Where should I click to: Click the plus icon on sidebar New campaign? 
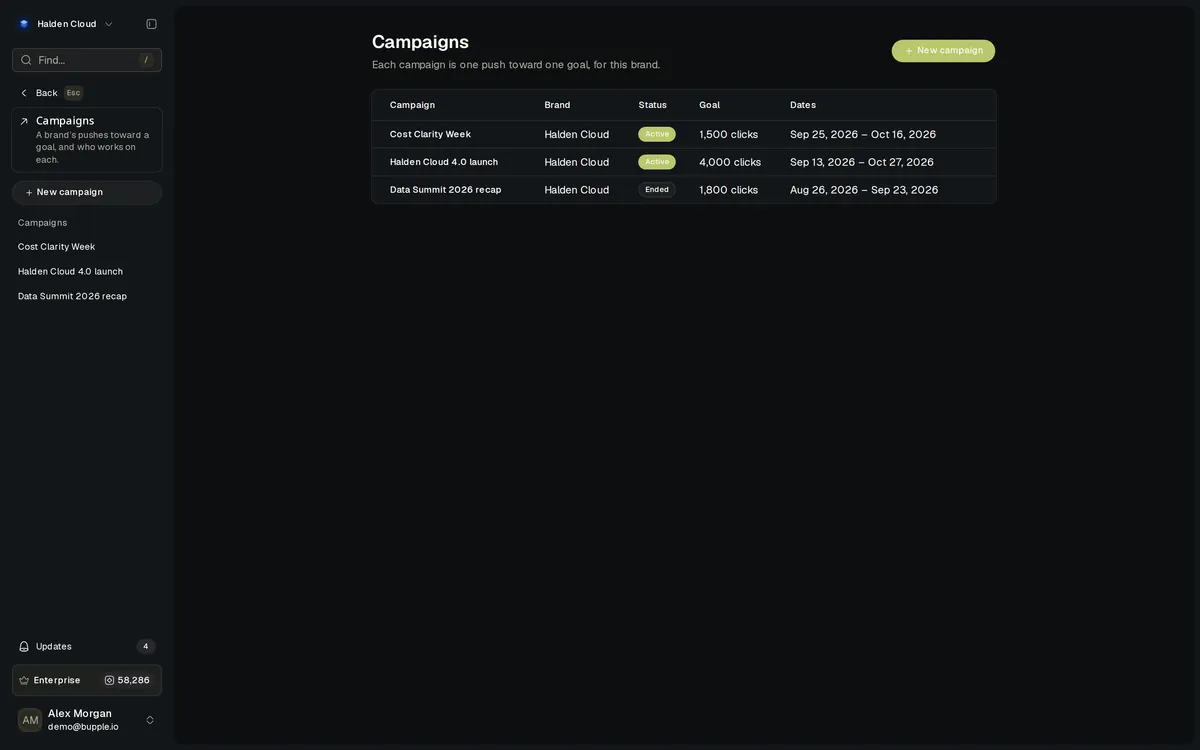[x=29, y=192]
